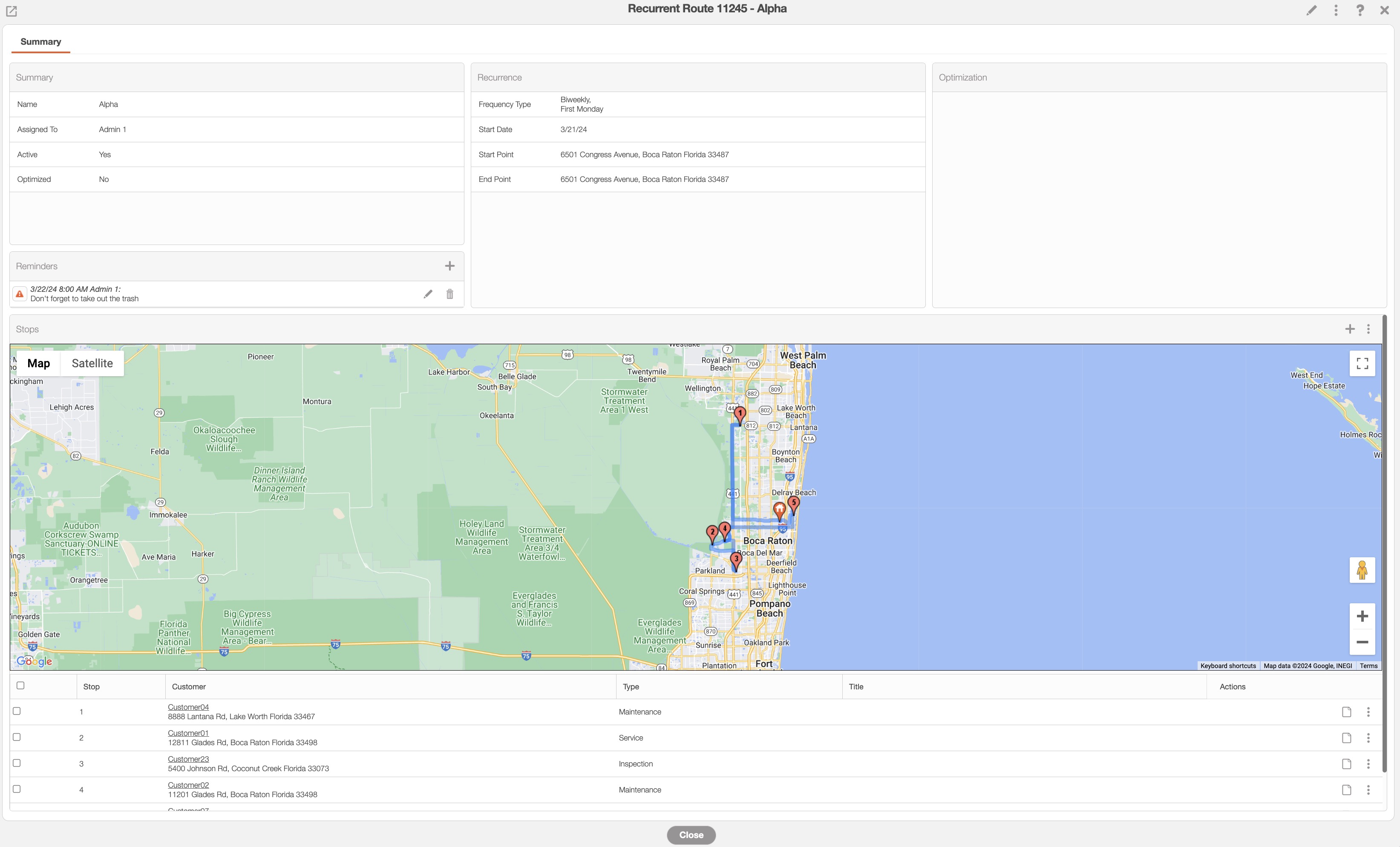Toggle fullscreen map view

click(1362, 363)
